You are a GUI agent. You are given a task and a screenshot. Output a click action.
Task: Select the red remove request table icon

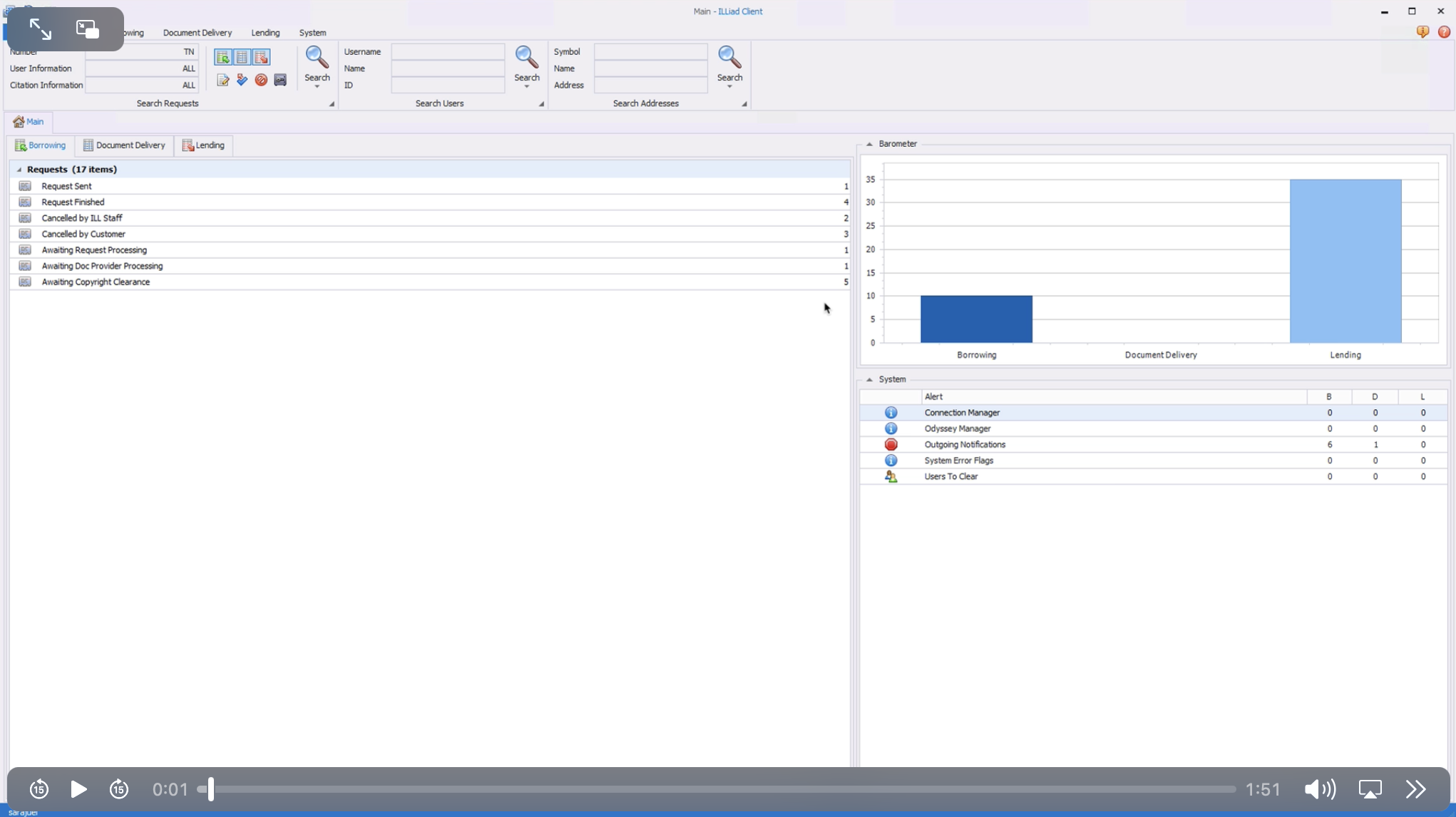pos(261,57)
